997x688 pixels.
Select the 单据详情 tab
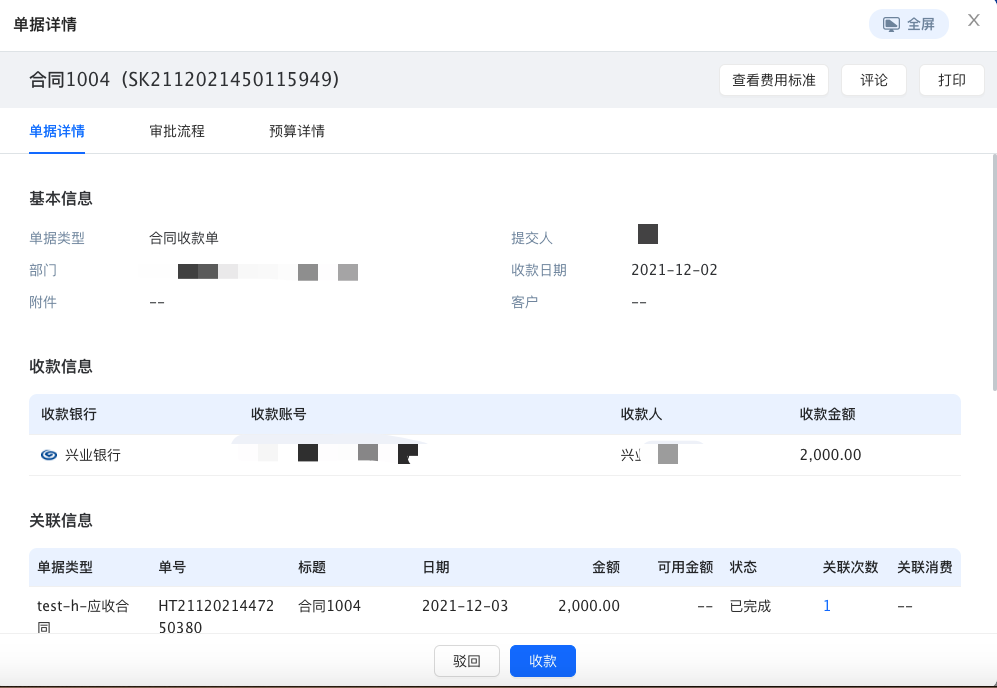click(x=57, y=131)
